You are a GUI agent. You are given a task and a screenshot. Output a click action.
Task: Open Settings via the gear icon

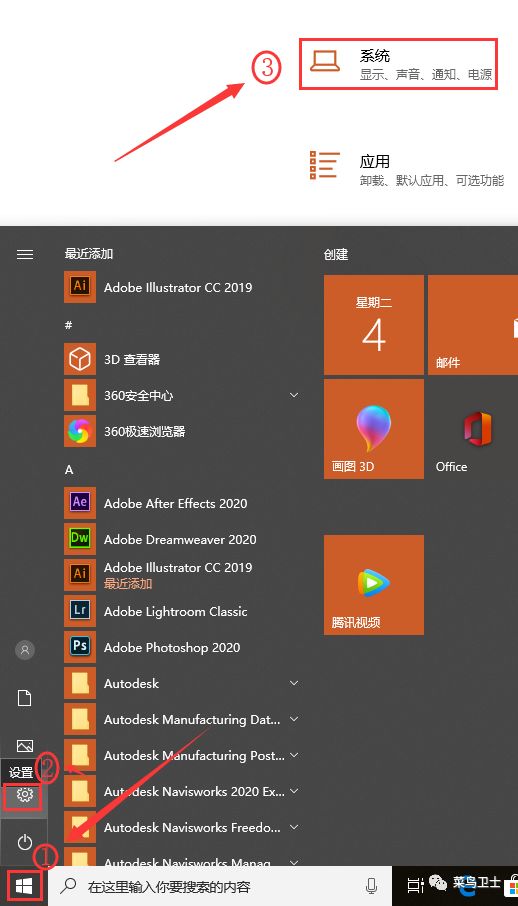click(x=24, y=795)
